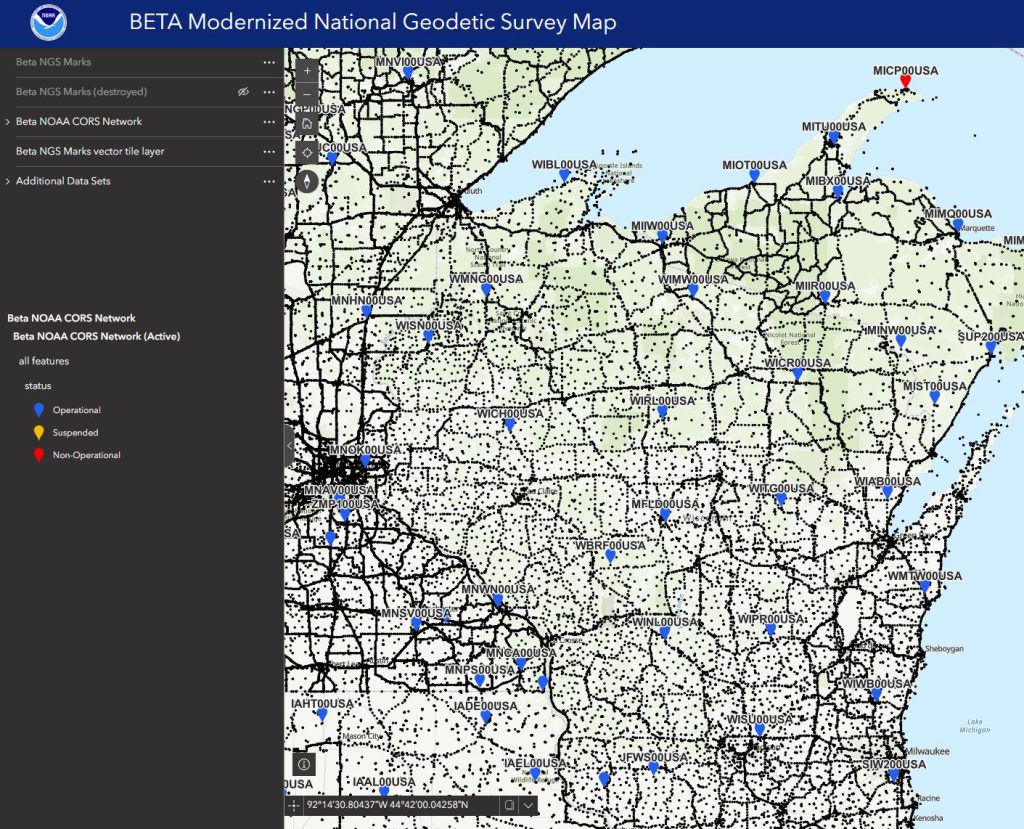Click the MNOK00USA station marker

click(365, 461)
